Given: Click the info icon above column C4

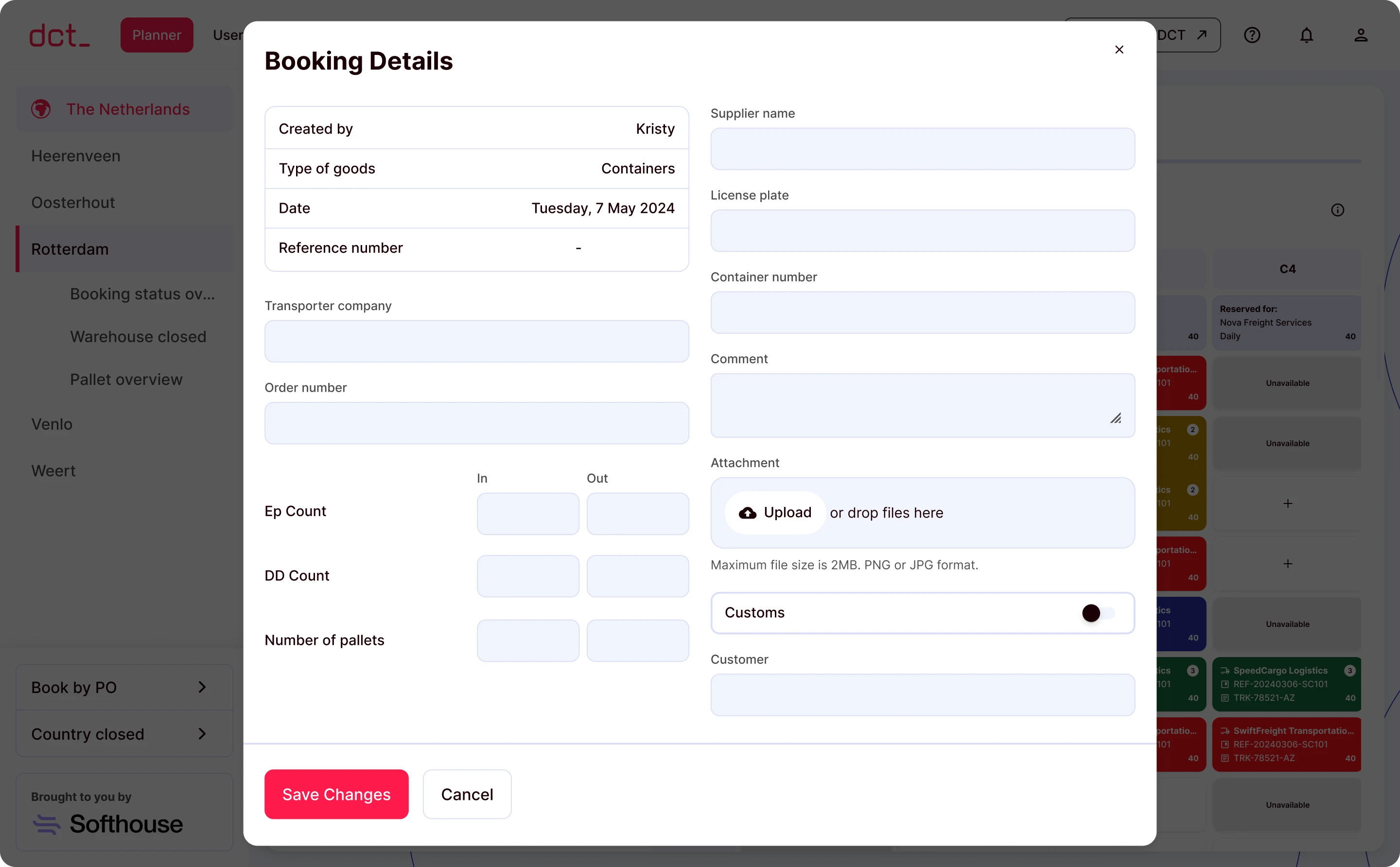Looking at the screenshot, I should pos(1337,210).
